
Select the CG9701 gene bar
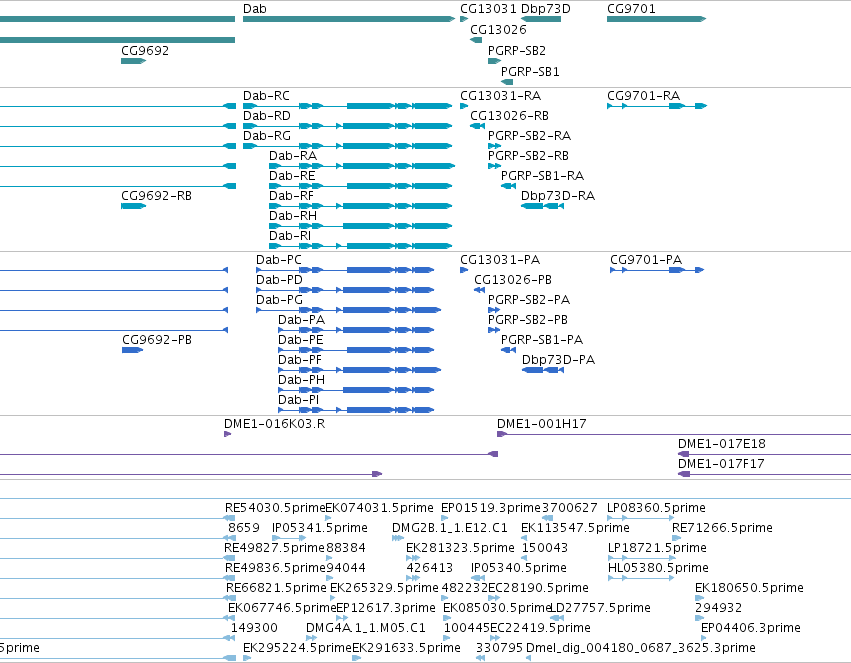pyautogui.click(x=656, y=19)
